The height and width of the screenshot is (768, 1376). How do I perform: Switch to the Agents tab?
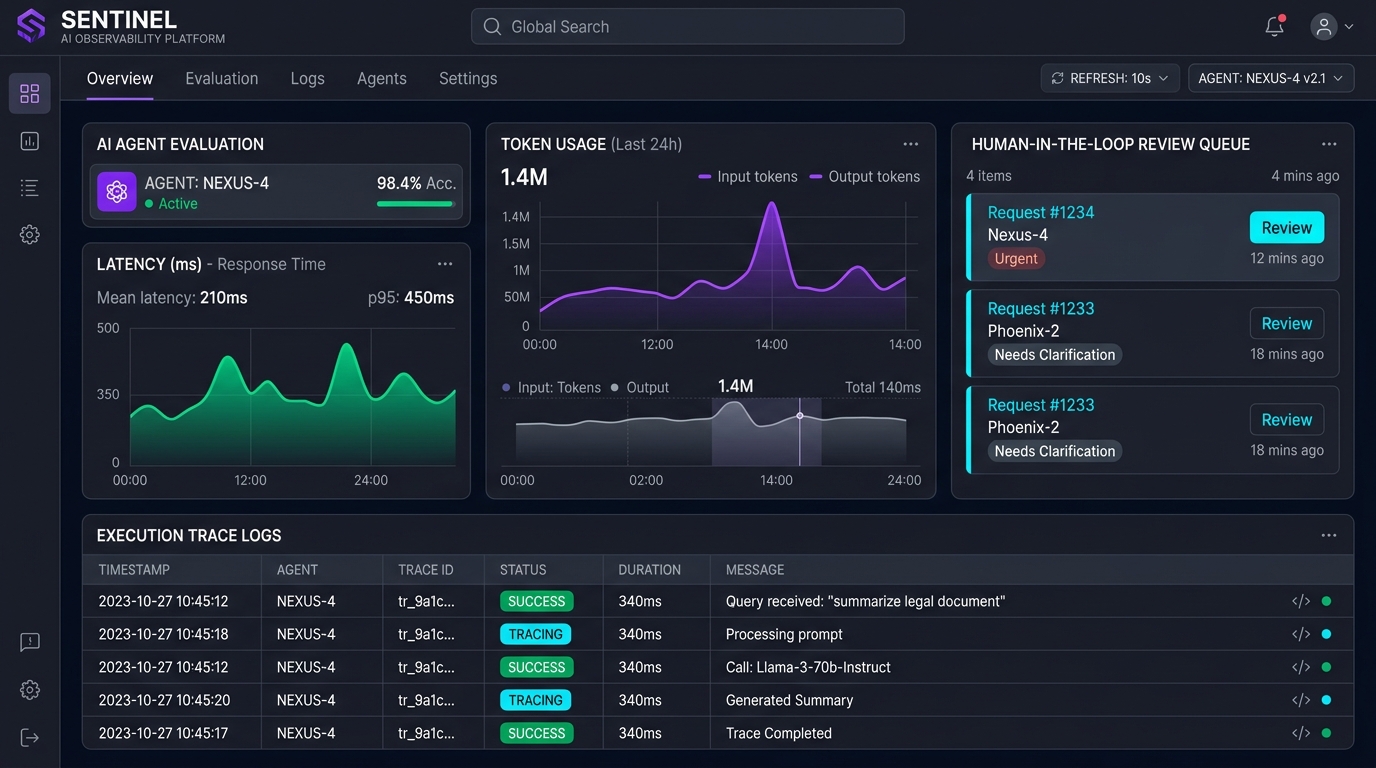(382, 78)
